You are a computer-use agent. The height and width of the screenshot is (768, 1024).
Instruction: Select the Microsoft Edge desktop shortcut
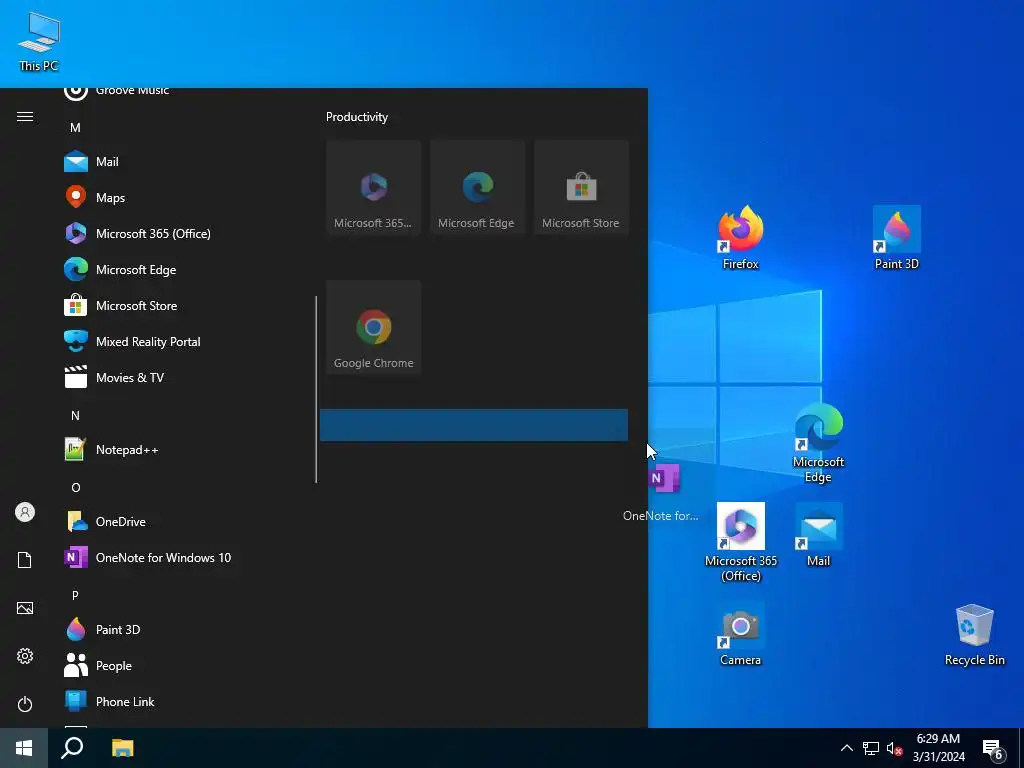click(818, 443)
